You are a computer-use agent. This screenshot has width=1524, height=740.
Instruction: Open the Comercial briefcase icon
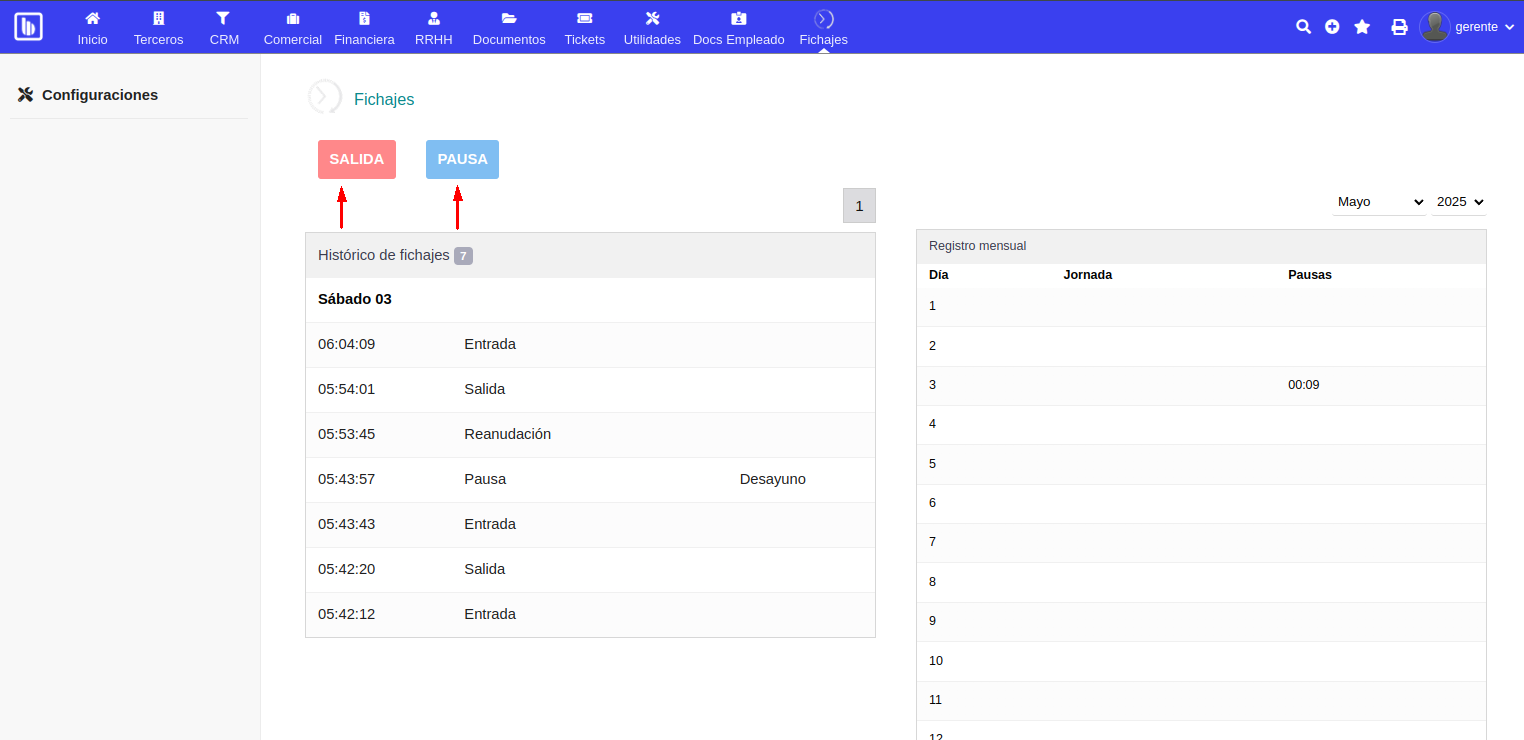[292, 18]
